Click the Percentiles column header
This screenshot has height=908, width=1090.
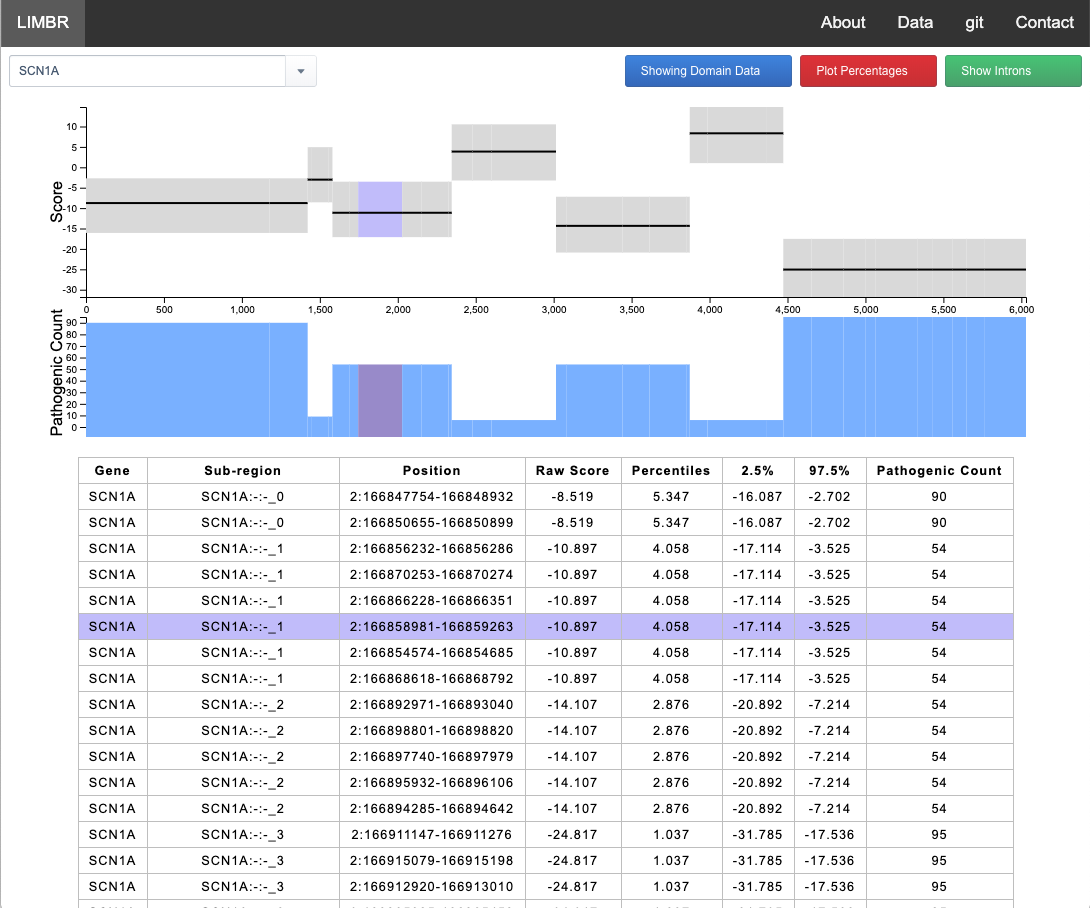point(672,471)
